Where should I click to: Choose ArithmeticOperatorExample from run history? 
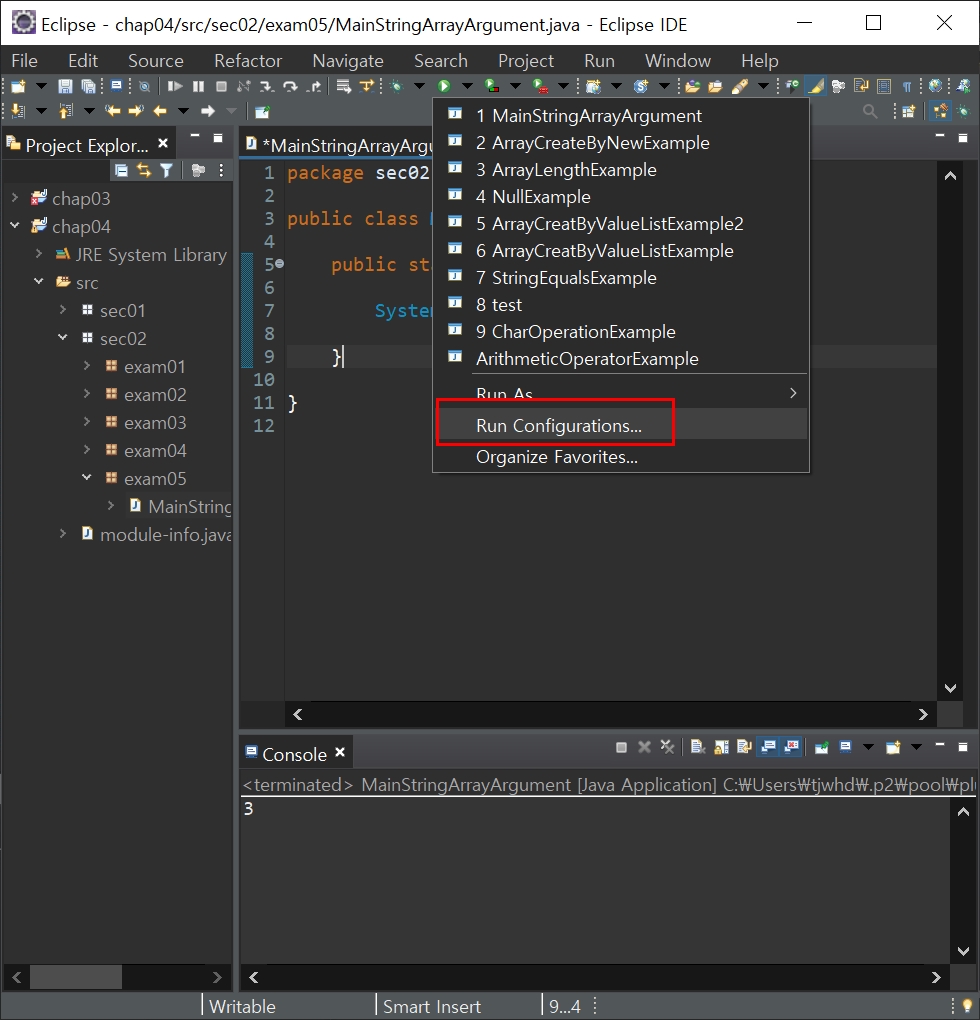(x=620, y=358)
